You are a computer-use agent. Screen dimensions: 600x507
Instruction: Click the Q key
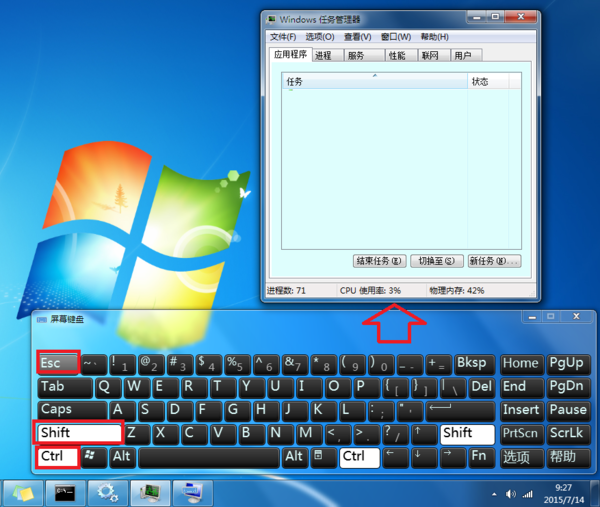pyautogui.click(x=108, y=387)
